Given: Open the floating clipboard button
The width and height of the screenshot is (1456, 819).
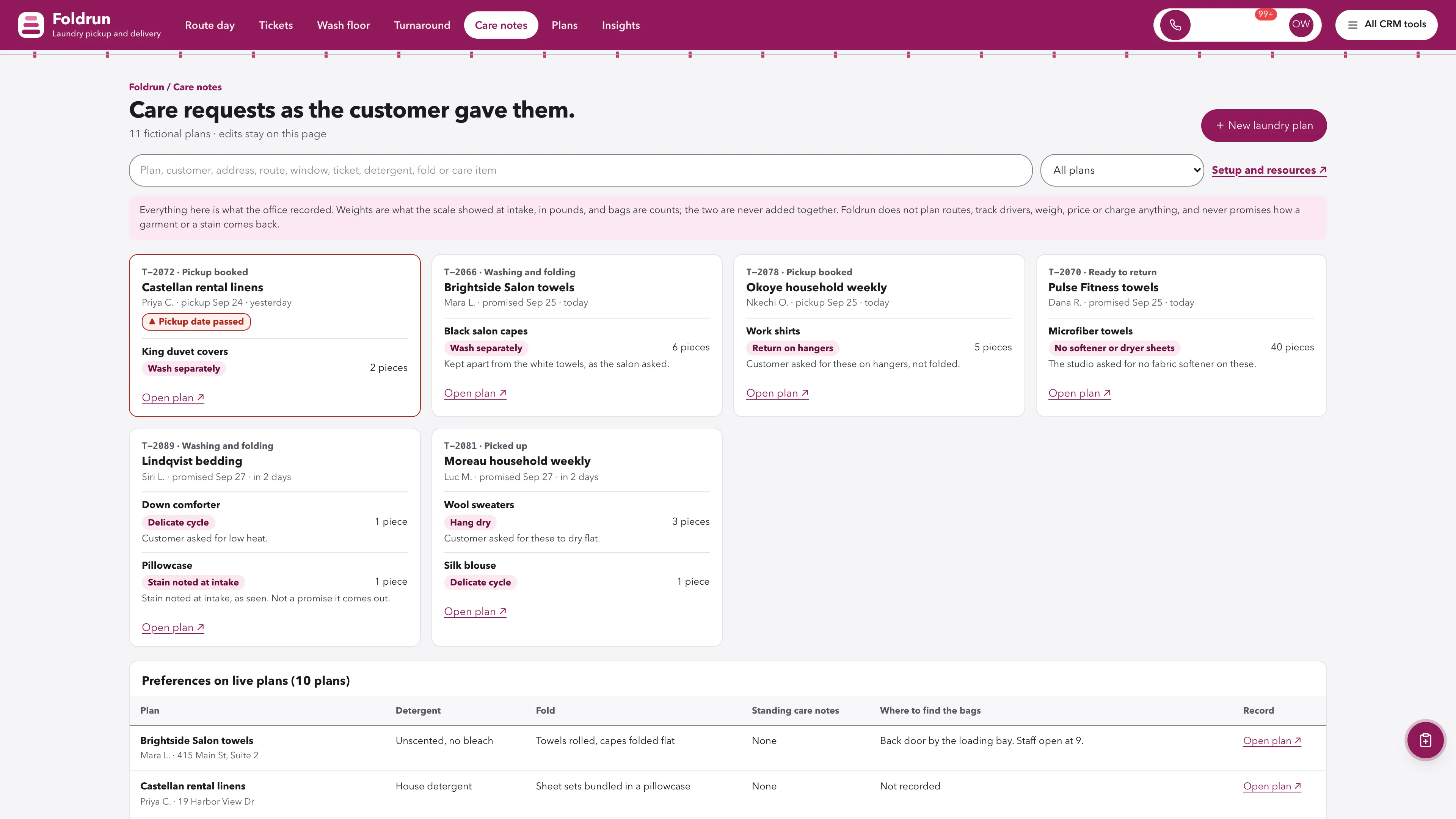Looking at the screenshot, I should coord(1425,740).
